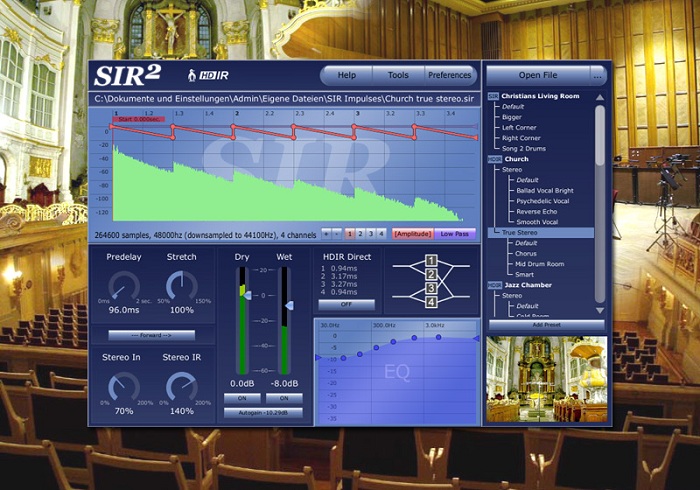Viewport: 700px width, 490px height.
Task: Toggle the Forward direction button
Action: [151, 335]
